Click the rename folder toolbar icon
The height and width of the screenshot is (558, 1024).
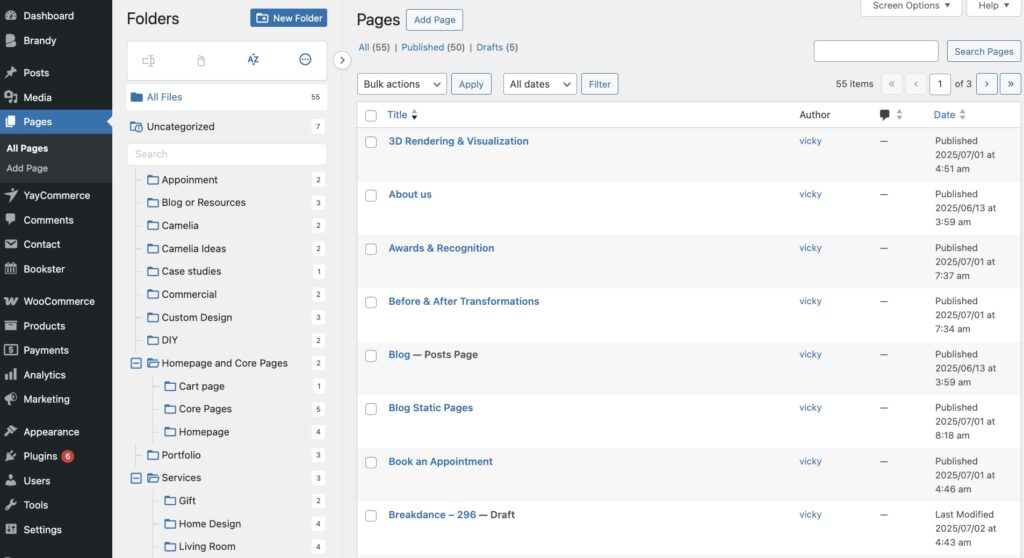(x=149, y=61)
